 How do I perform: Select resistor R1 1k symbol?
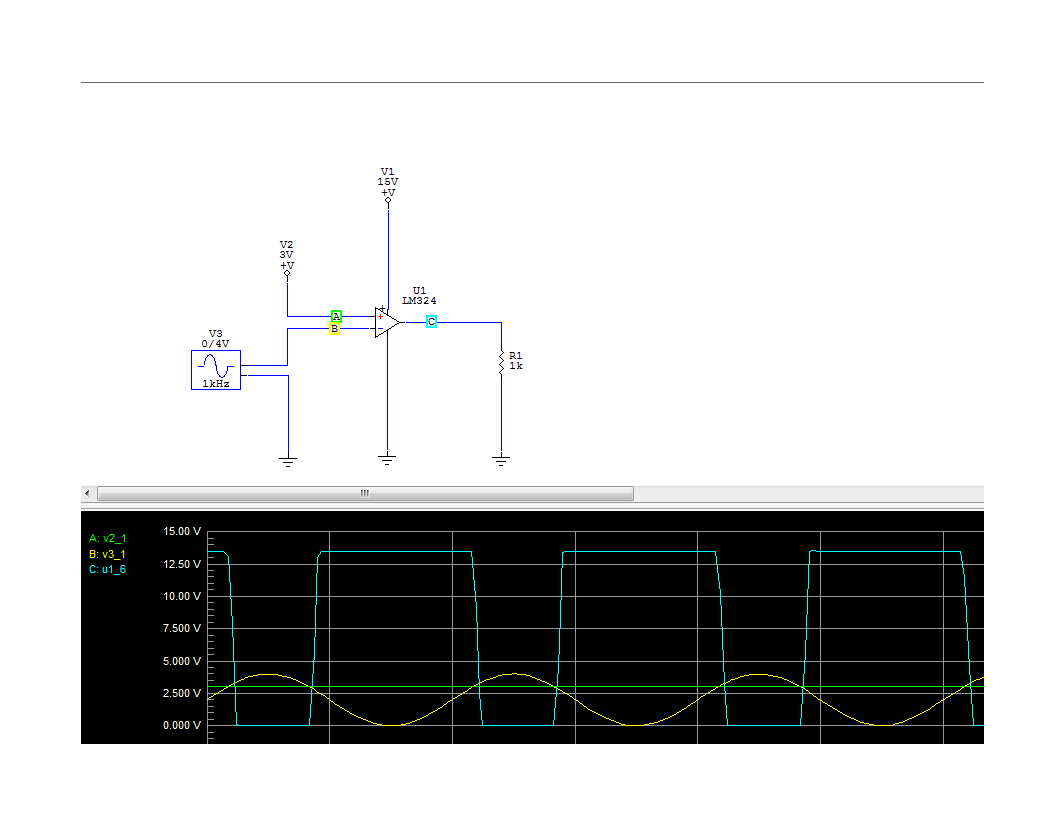click(x=501, y=362)
